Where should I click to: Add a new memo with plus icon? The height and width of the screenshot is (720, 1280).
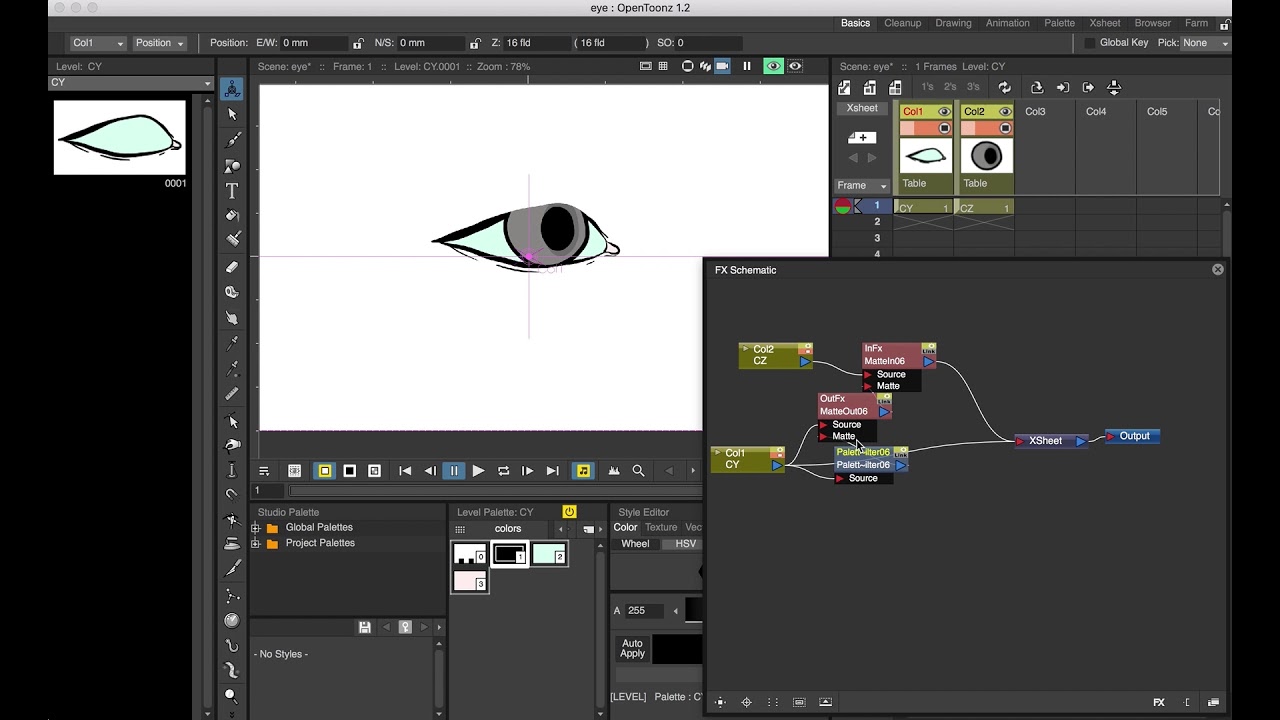tap(862, 137)
